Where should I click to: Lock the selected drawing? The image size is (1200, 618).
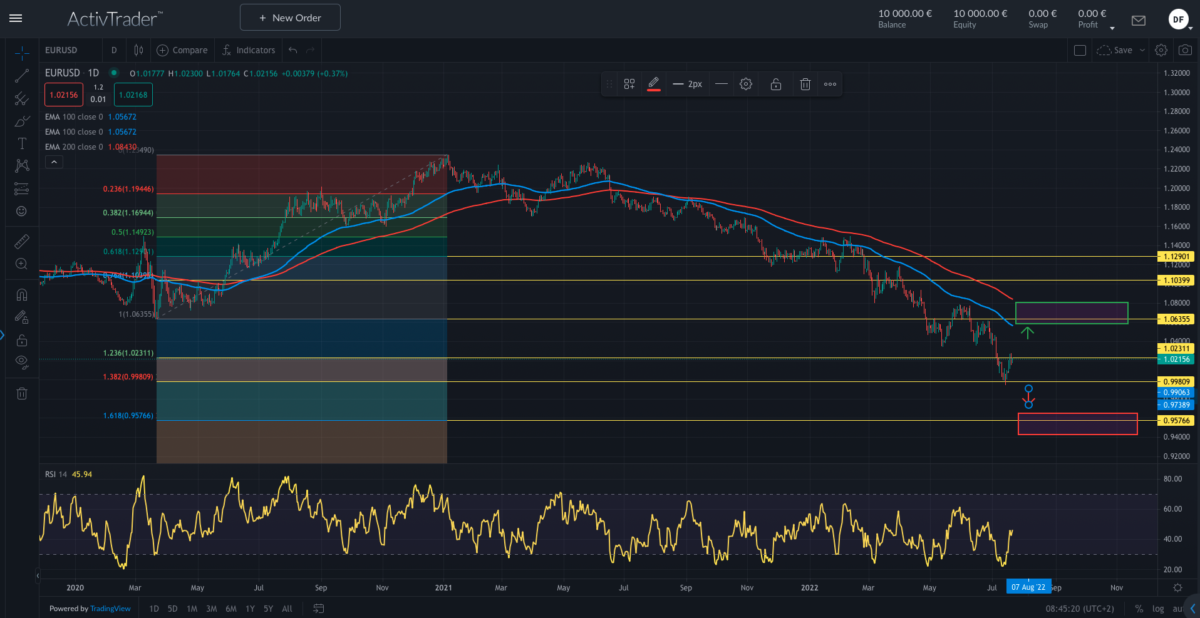coord(776,84)
